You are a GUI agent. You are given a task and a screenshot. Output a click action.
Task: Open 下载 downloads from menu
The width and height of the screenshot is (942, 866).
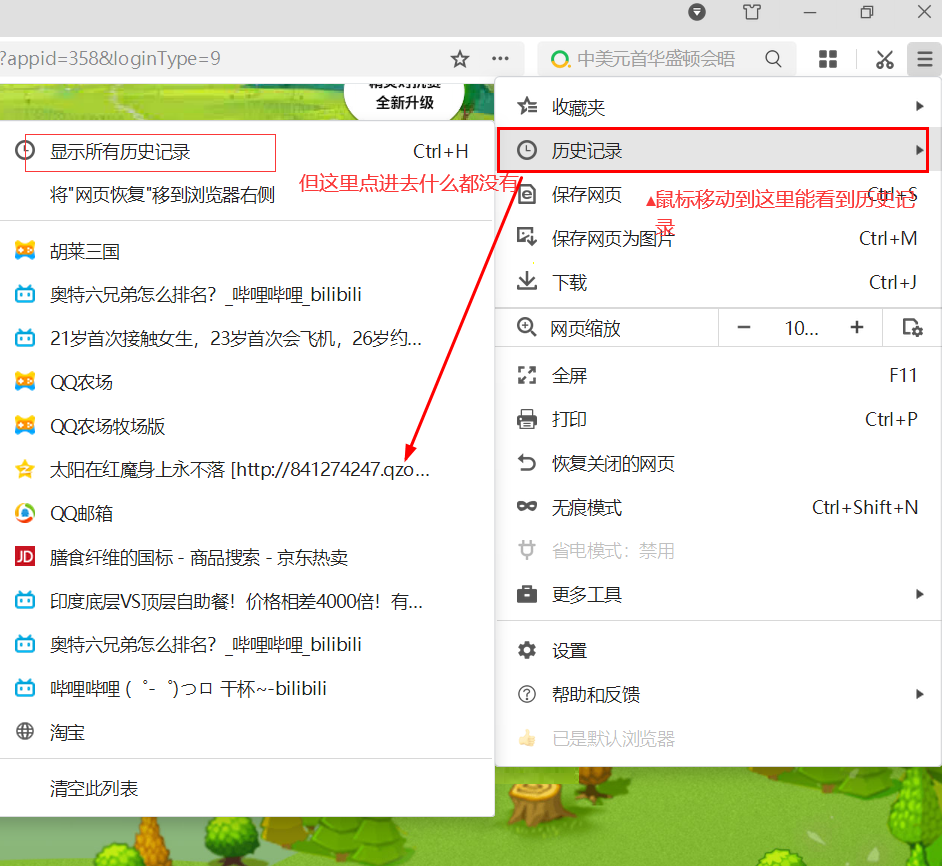coord(719,282)
